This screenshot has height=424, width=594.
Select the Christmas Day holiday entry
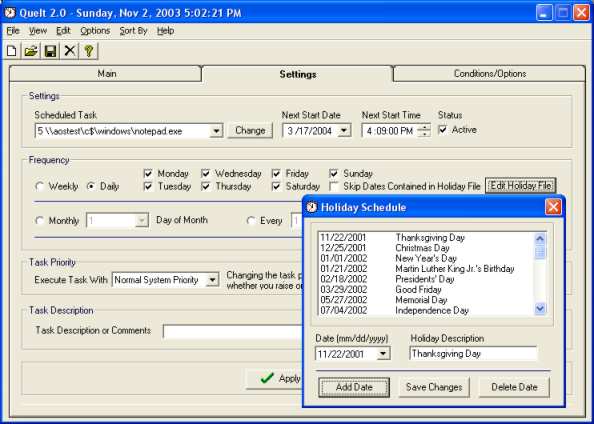click(x=426, y=248)
